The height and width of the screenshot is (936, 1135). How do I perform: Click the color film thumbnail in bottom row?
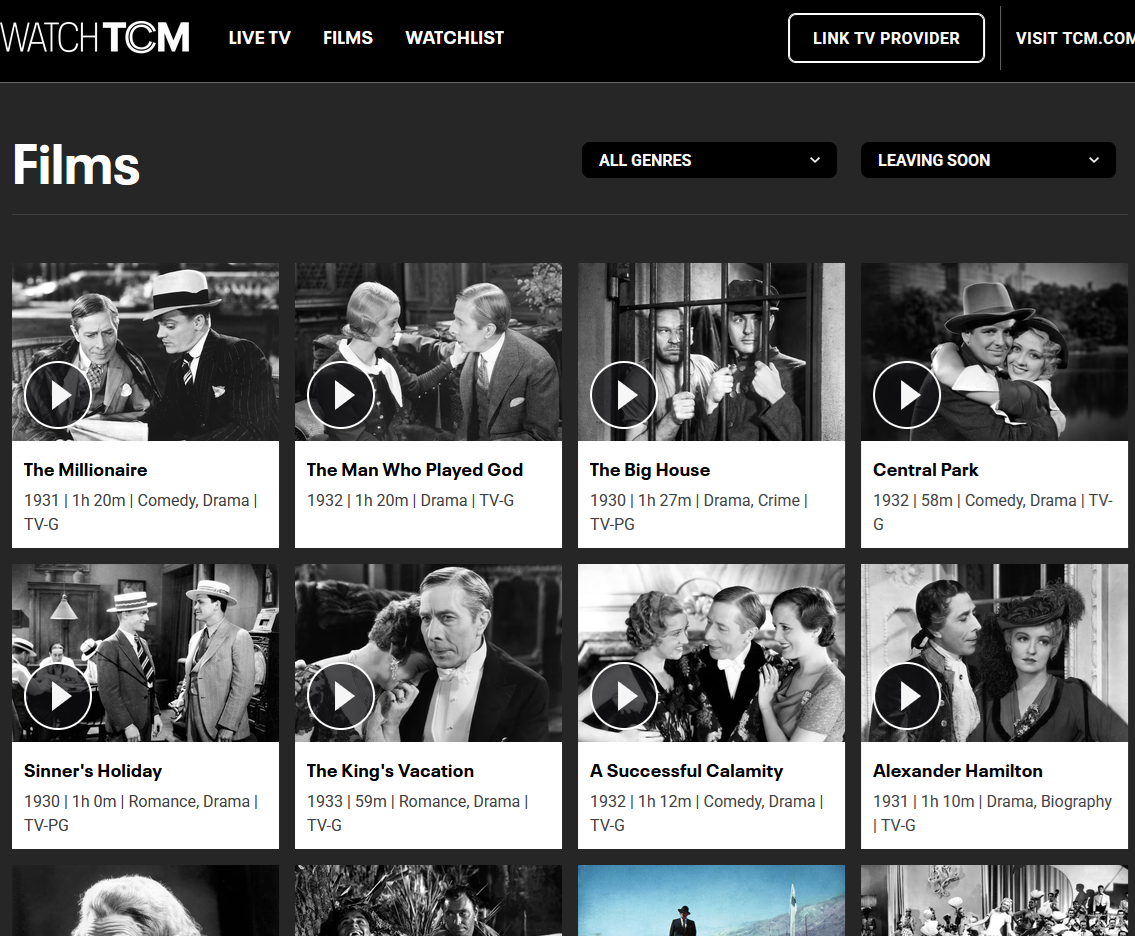pos(712,901)
